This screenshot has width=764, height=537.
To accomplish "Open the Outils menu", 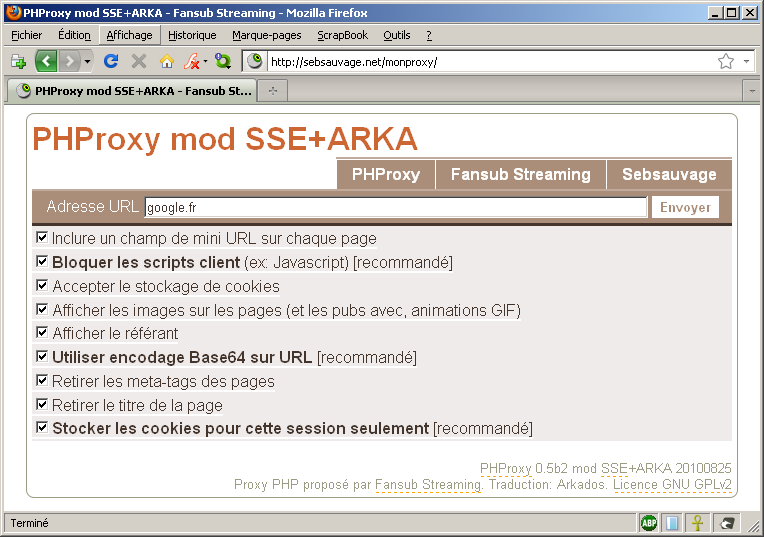I will coord(396,35).
